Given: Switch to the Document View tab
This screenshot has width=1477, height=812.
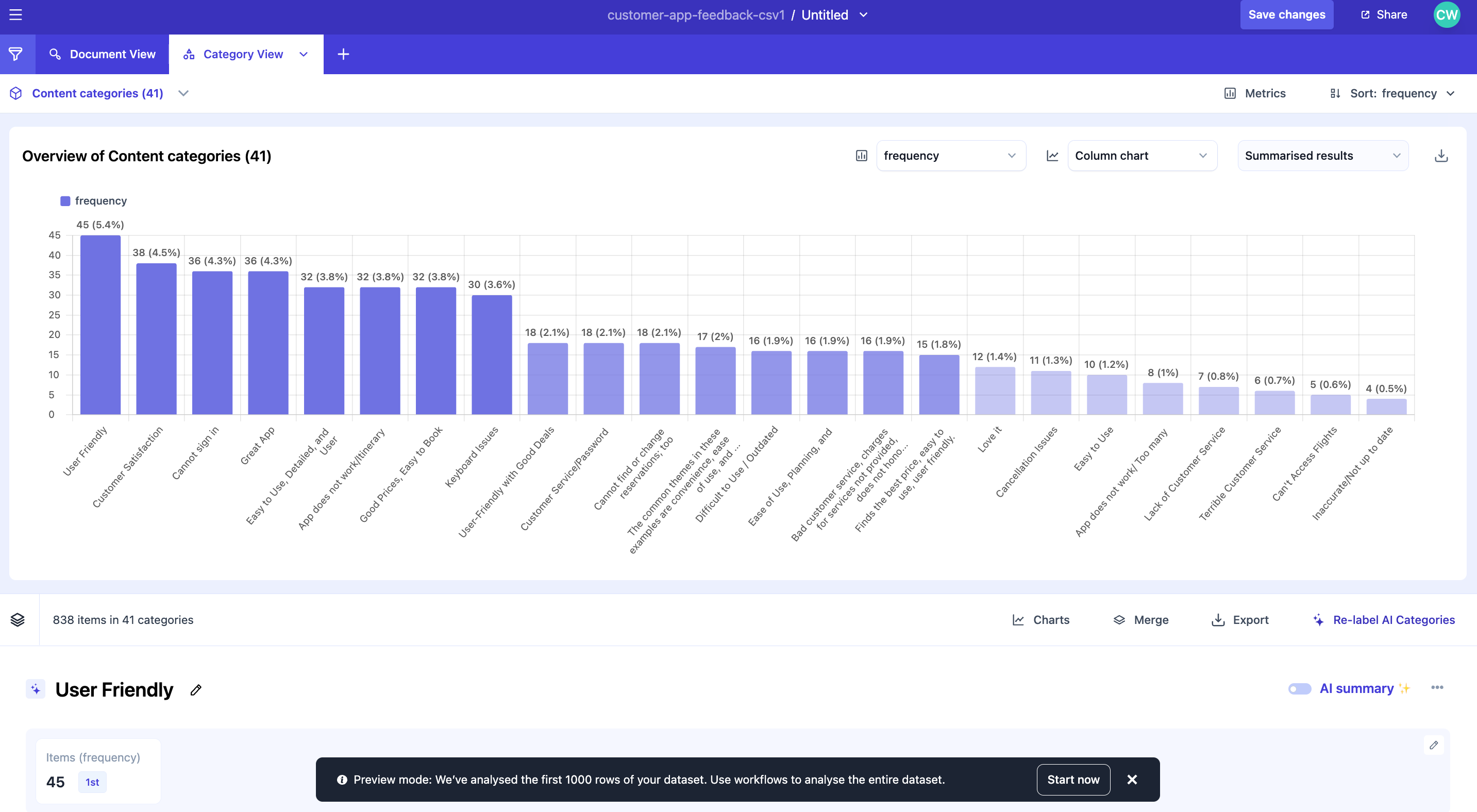Looking at the screenshot, I should [x=103, y=54].
